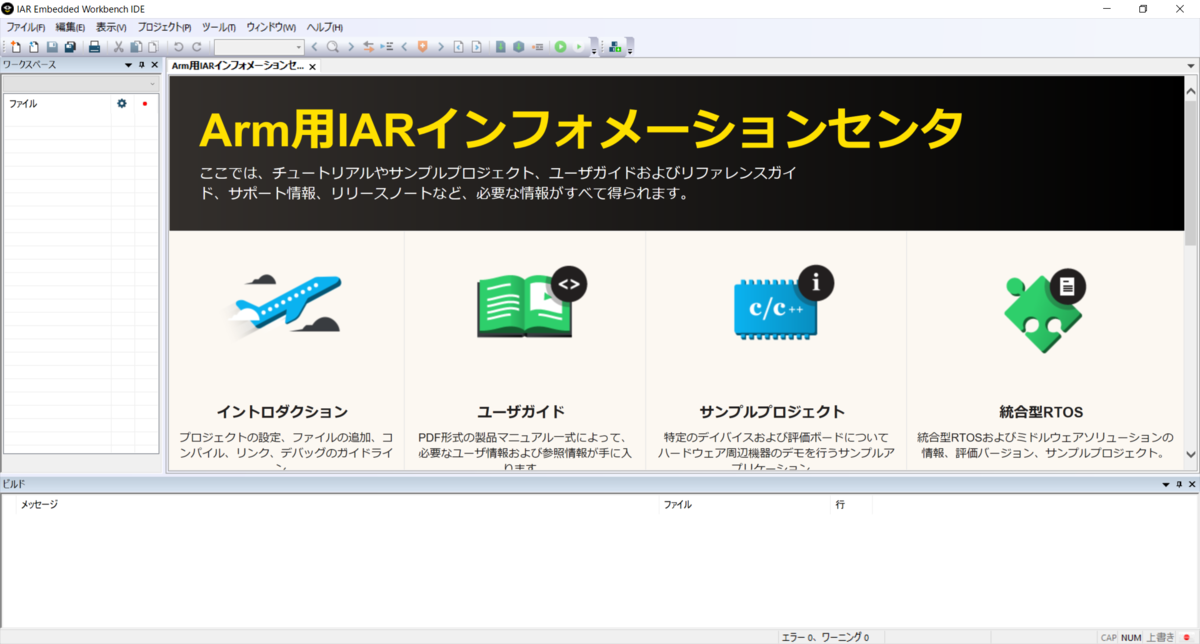Click the red dot column header in workspace
This screenshot has height=644, width=1200.
pyautogui.click(x=145, y=103)
